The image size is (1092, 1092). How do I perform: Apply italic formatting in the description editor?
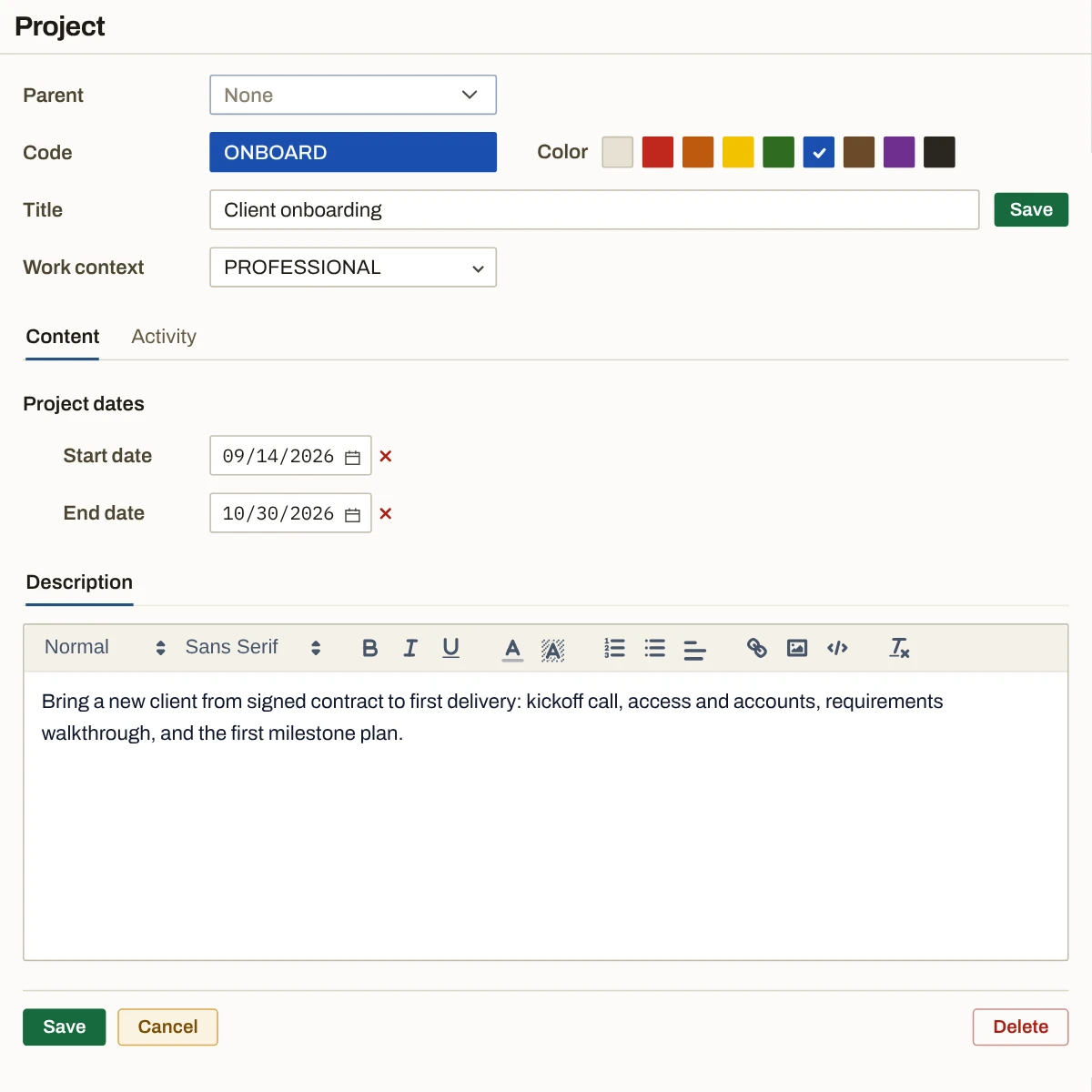(x=410, y=648)
